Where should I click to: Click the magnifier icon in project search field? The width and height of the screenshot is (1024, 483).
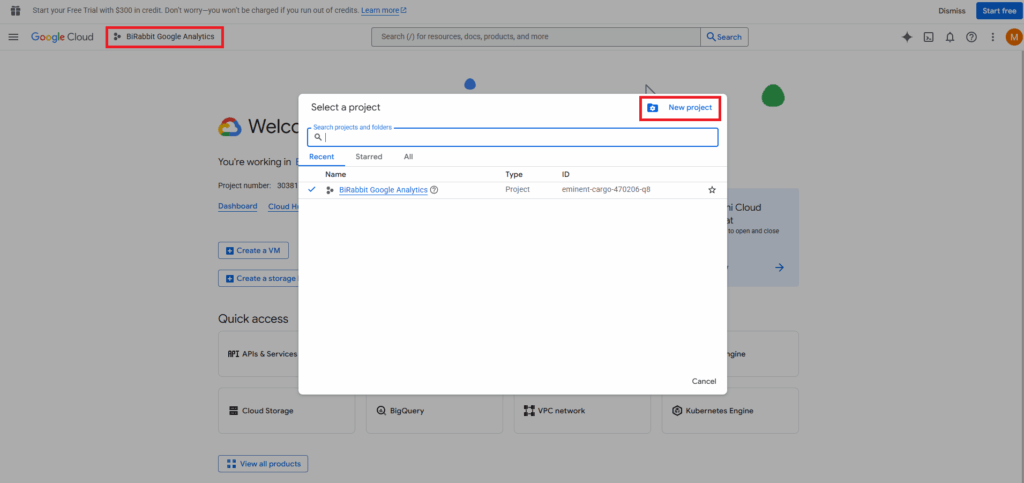(x=318, y=137)
